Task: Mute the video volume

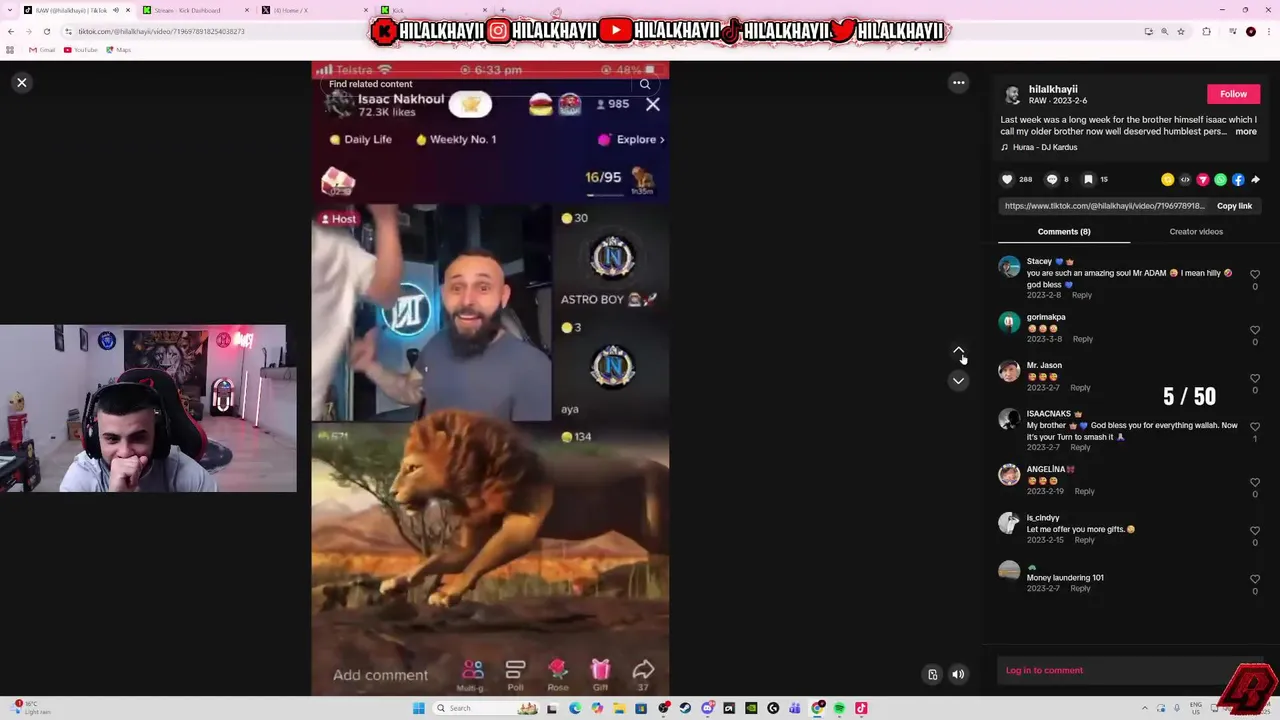Action: point(958,674)
